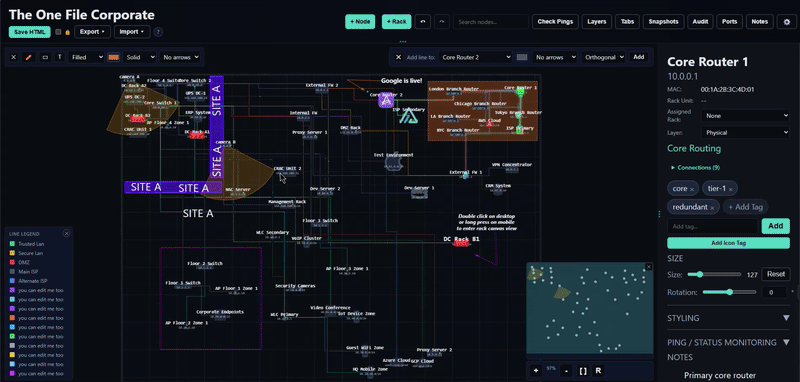Expand PING / STATUS MONITORING section

coord(728,342)
